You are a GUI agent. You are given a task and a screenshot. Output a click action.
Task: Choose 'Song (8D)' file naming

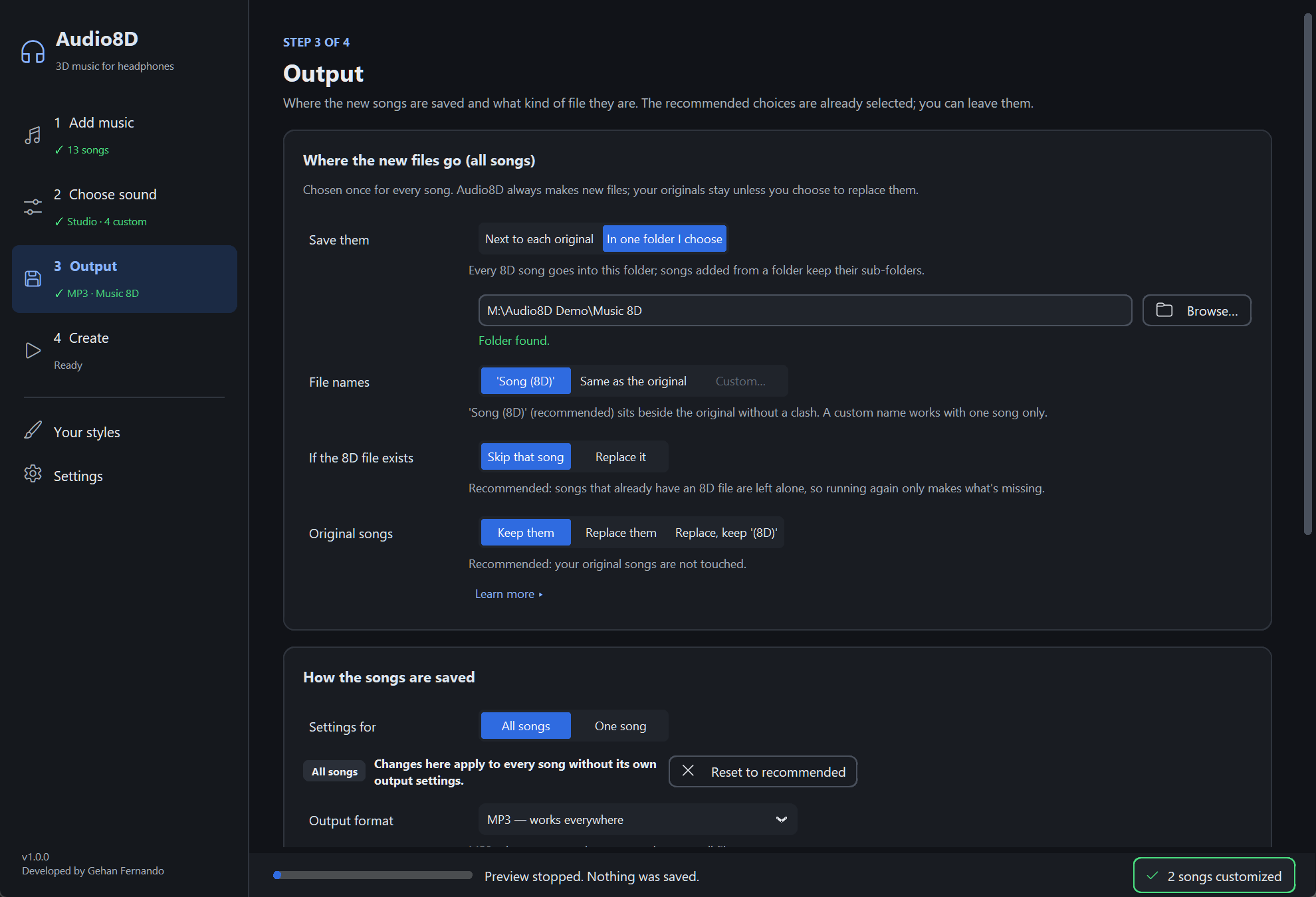pos(526,381)
